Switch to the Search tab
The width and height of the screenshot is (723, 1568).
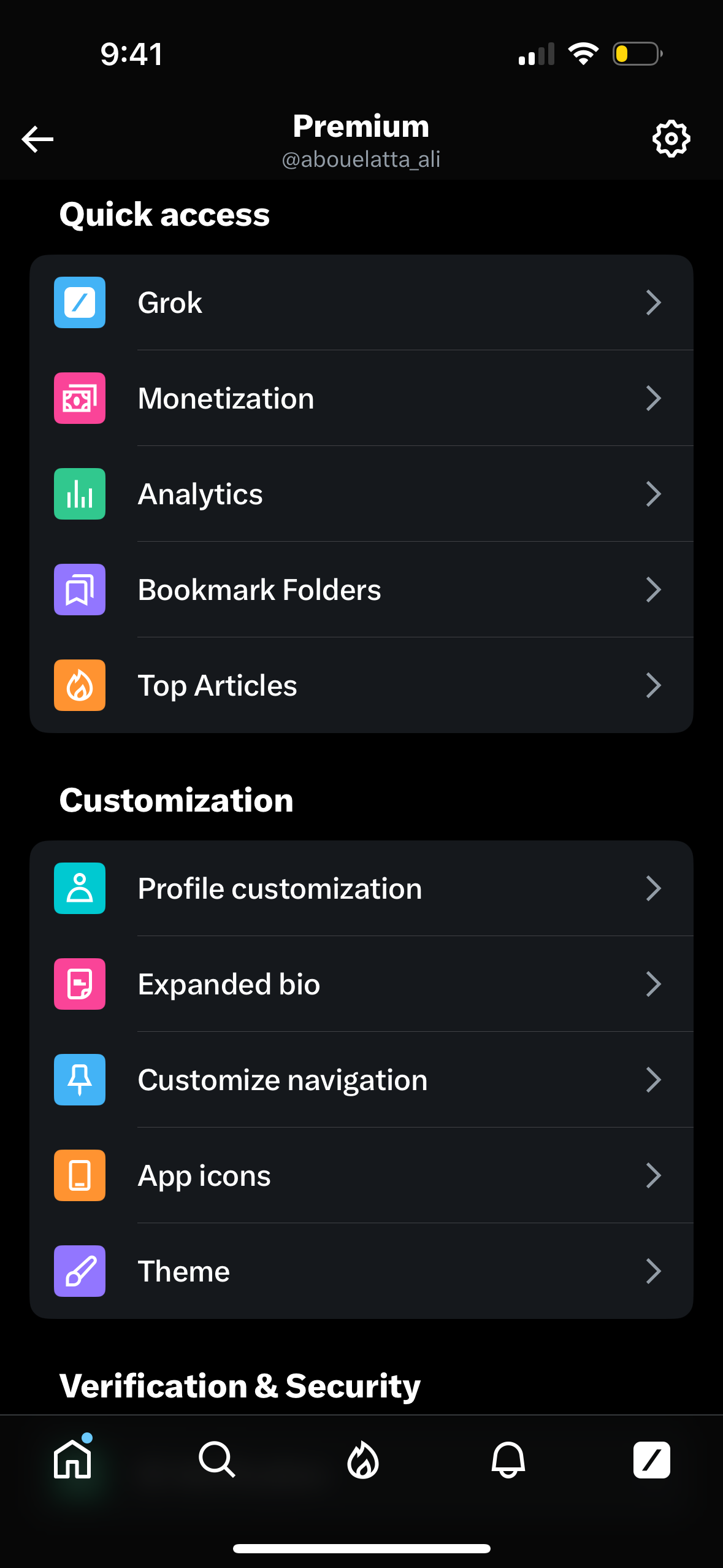(217, 1459)
